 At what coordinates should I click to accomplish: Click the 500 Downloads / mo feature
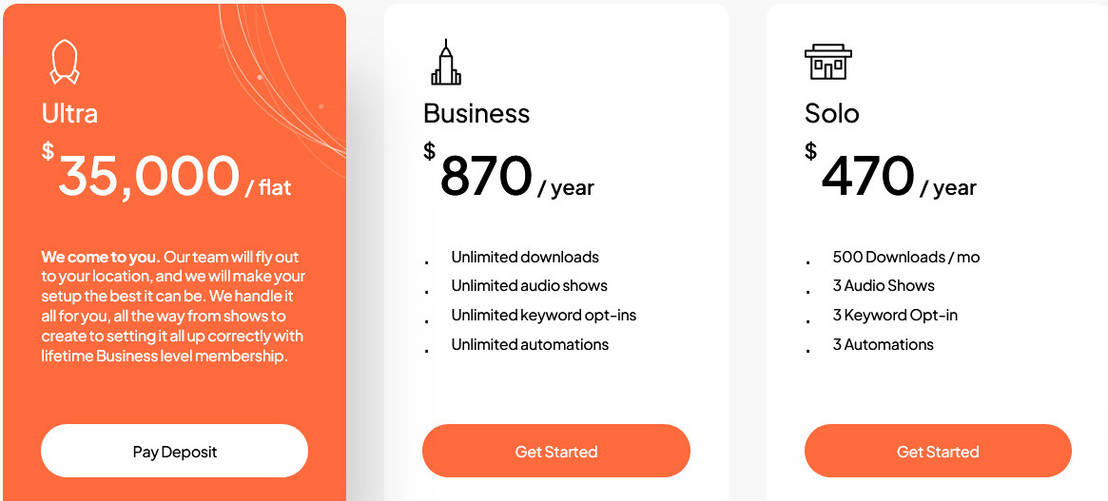pyautogui.click(x=906, y=257)
